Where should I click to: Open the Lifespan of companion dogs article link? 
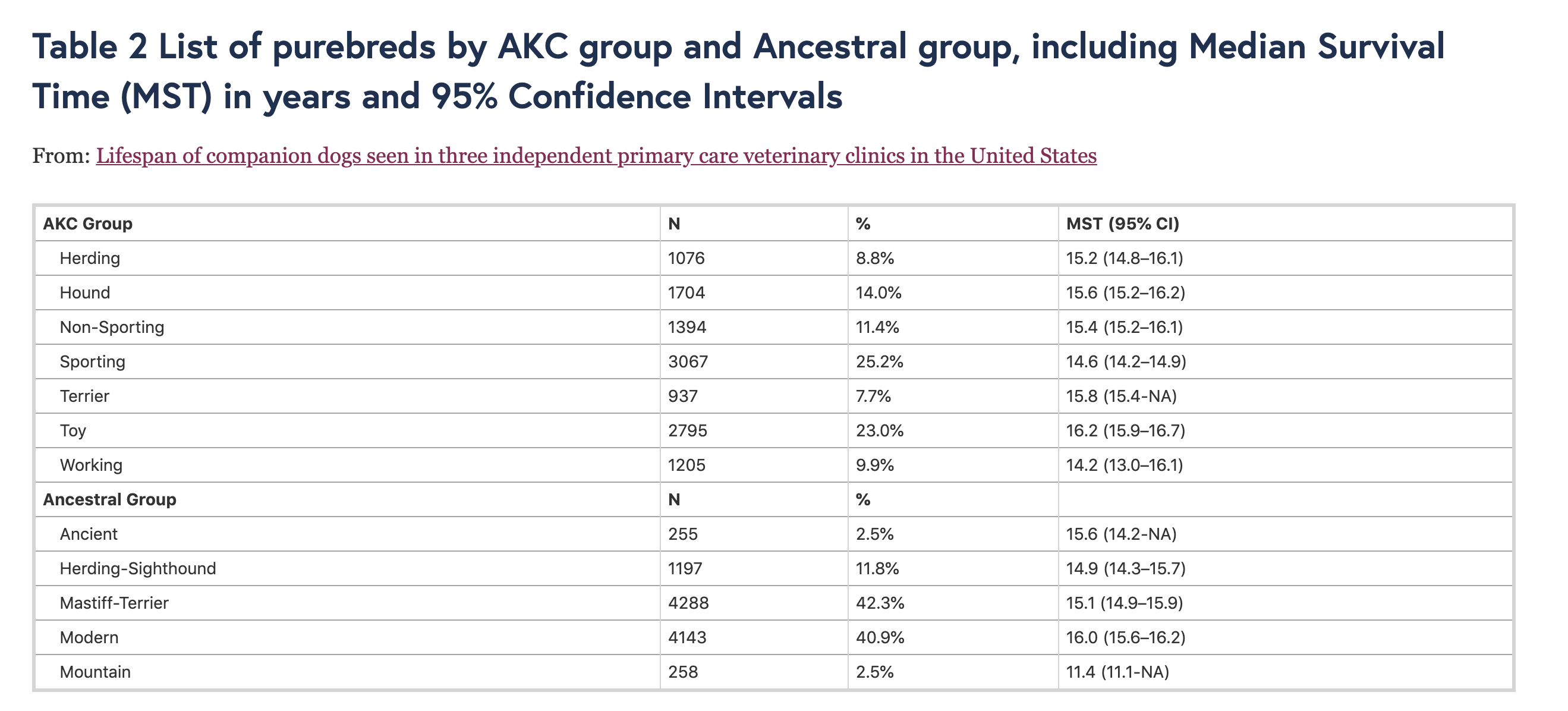596,156
